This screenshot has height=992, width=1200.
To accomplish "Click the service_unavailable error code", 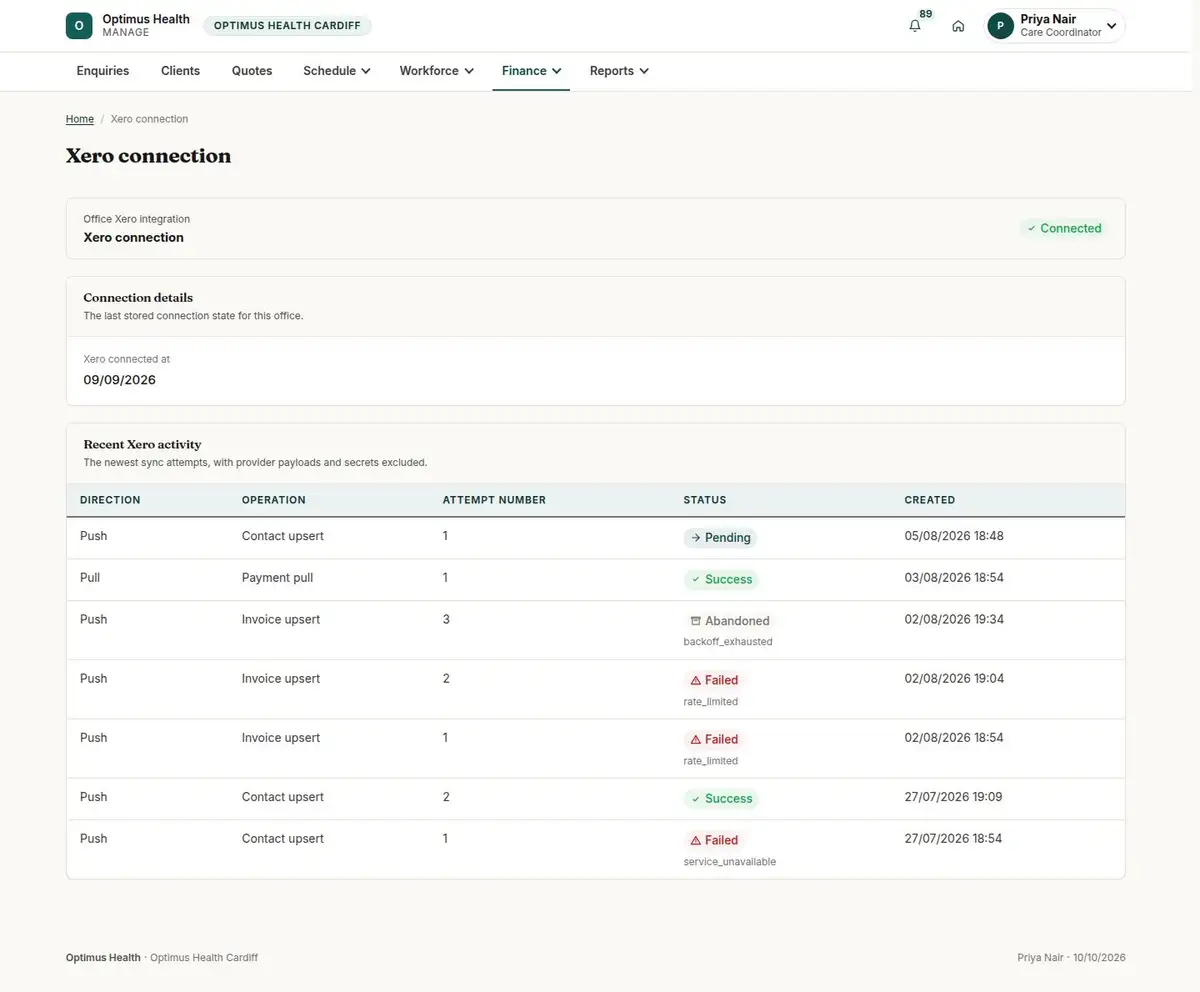I will [730, 862].
